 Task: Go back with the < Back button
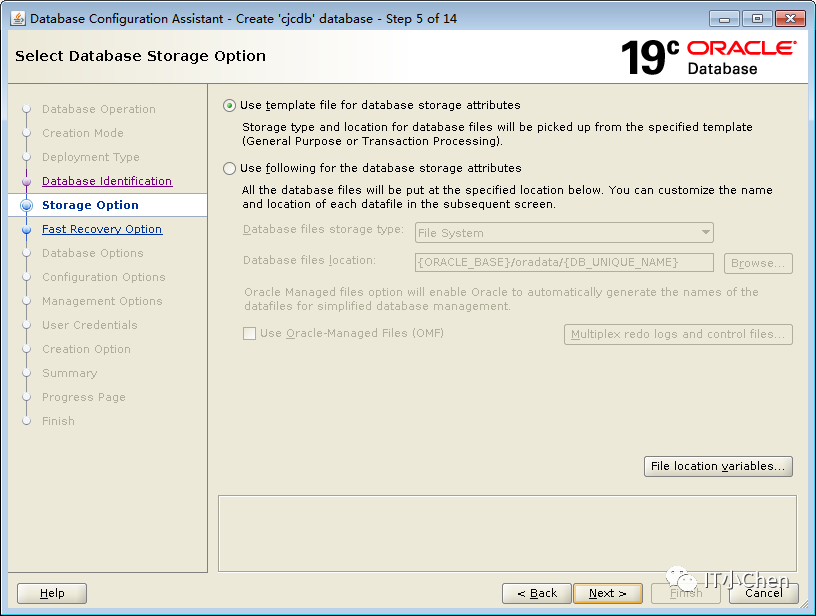click(537, 593)
